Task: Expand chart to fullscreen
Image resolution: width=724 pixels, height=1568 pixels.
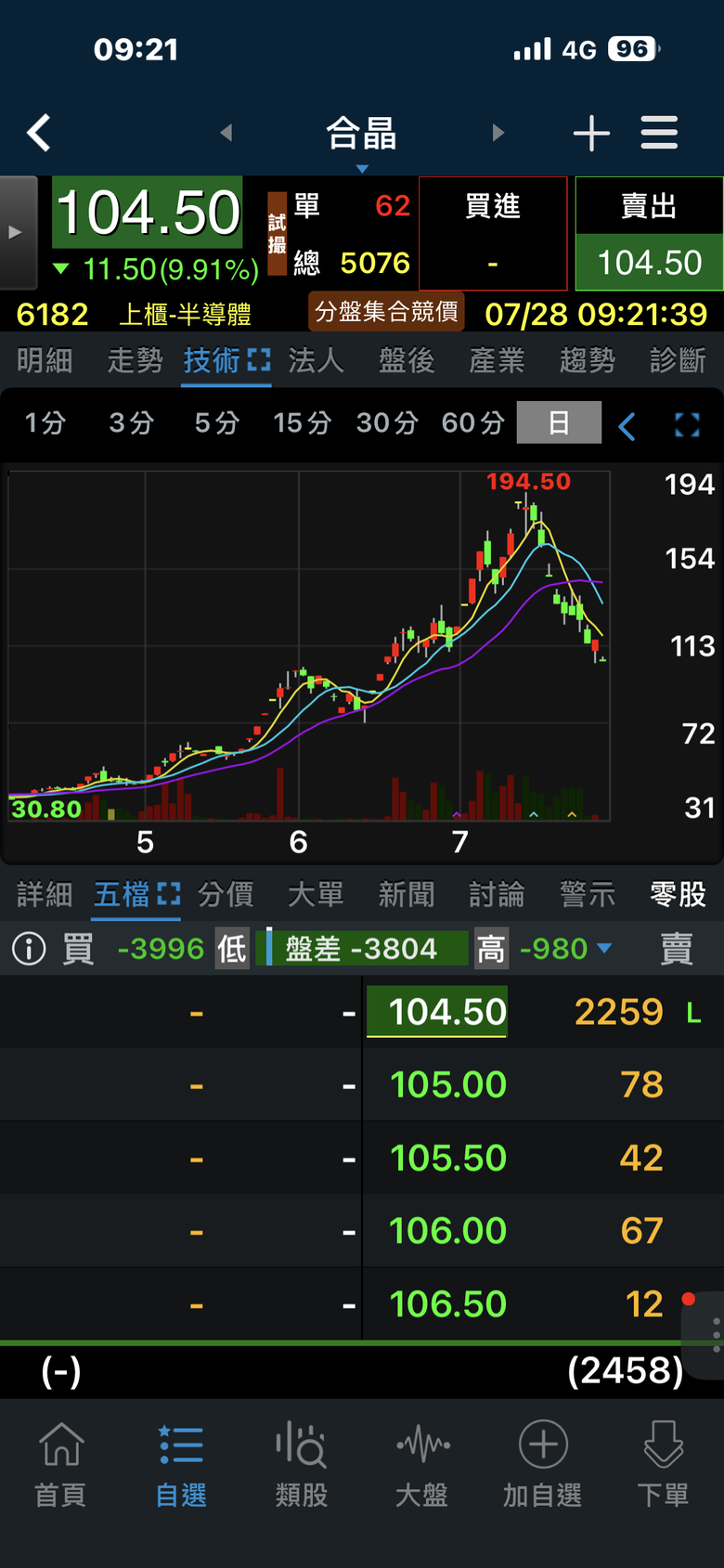Action: click(x=687, y=425)
